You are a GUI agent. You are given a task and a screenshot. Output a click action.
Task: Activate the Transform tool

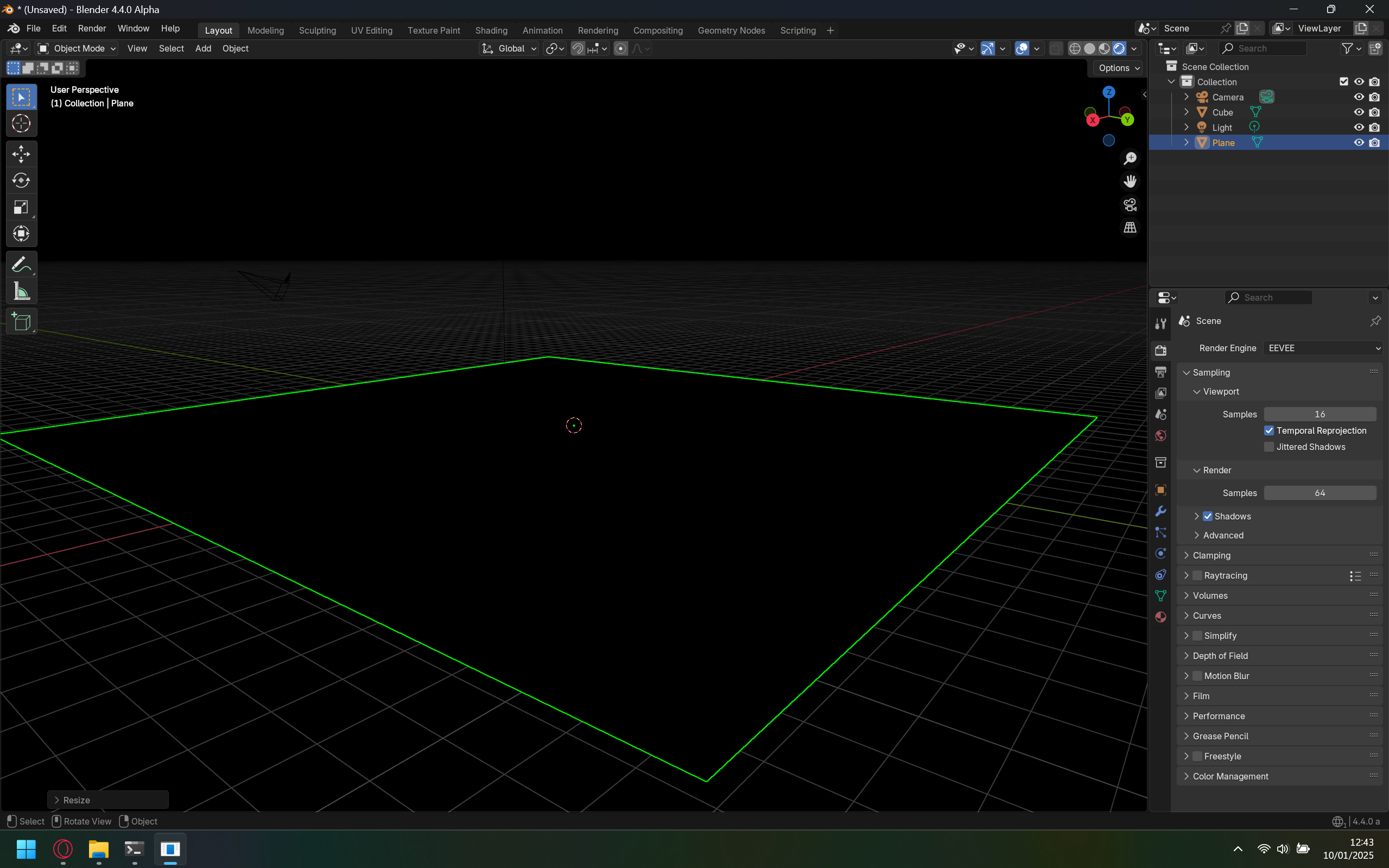[21, 233]
